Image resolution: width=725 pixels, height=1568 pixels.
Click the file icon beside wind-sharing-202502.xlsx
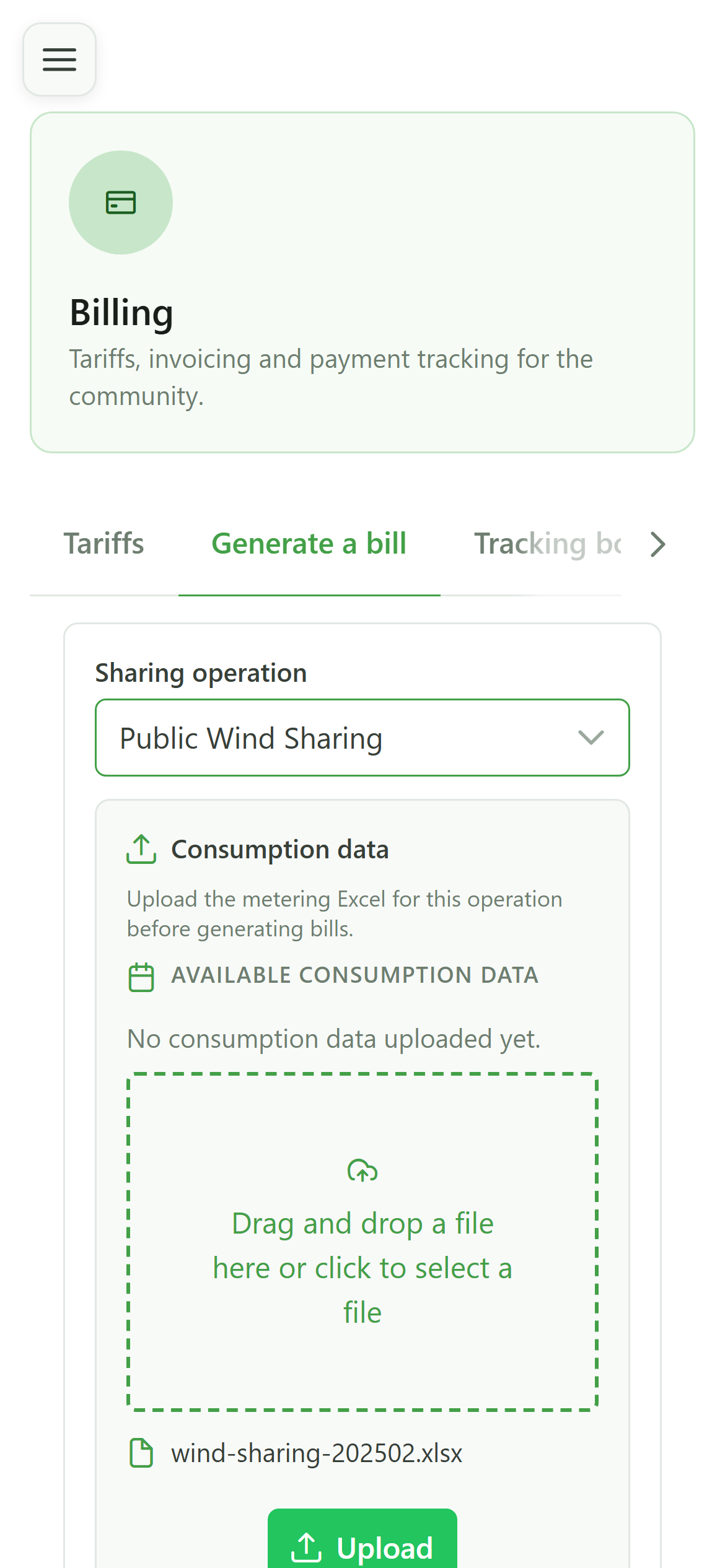coord(141,1453)
